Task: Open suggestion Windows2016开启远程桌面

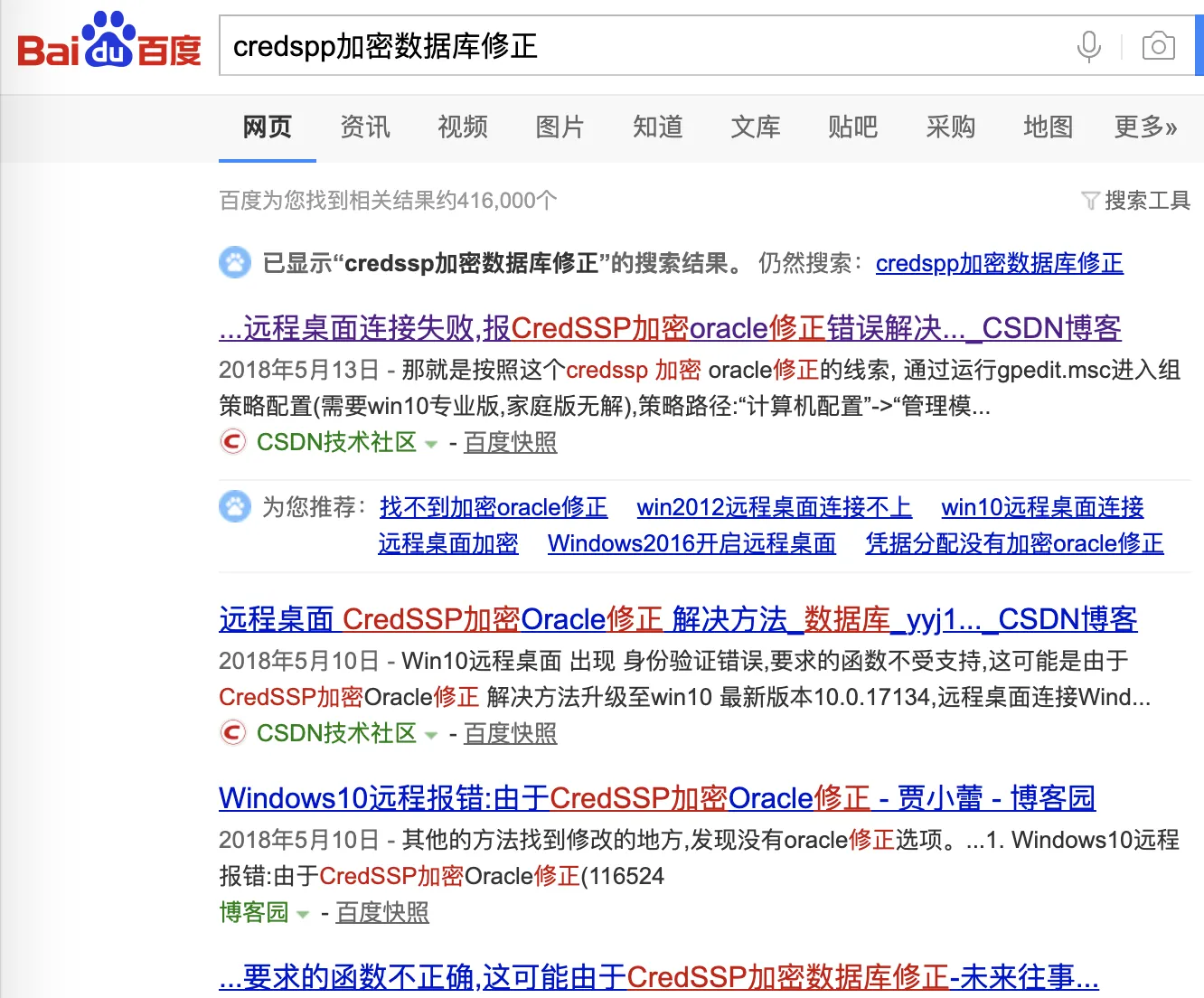Action: [x=691, y=543]
